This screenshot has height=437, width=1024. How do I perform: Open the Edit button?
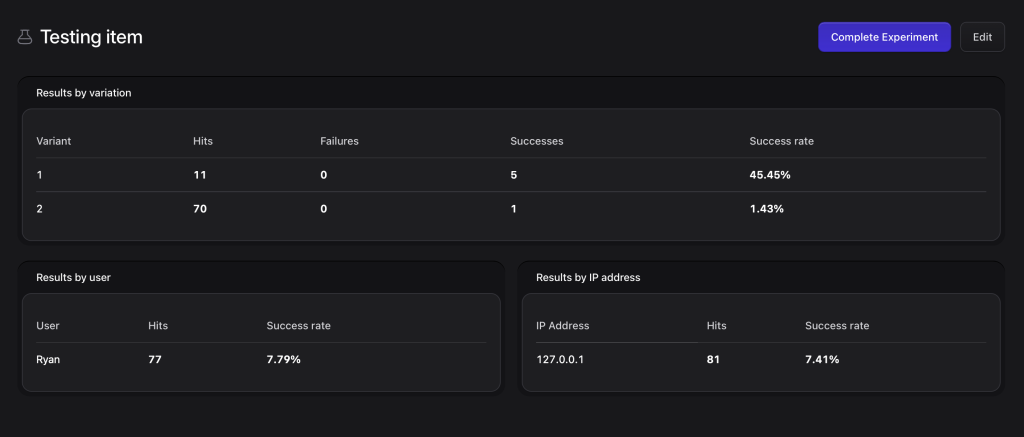click(982, 37)
